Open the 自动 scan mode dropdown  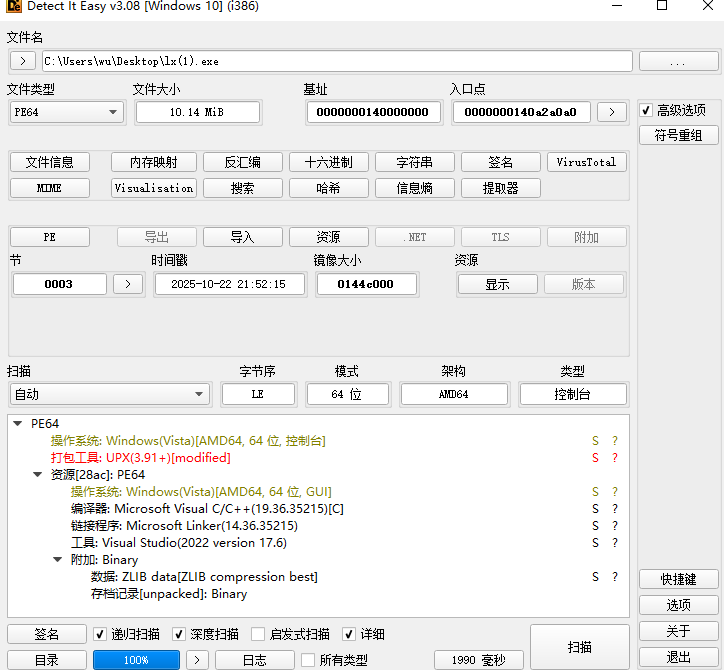[109, 394]
